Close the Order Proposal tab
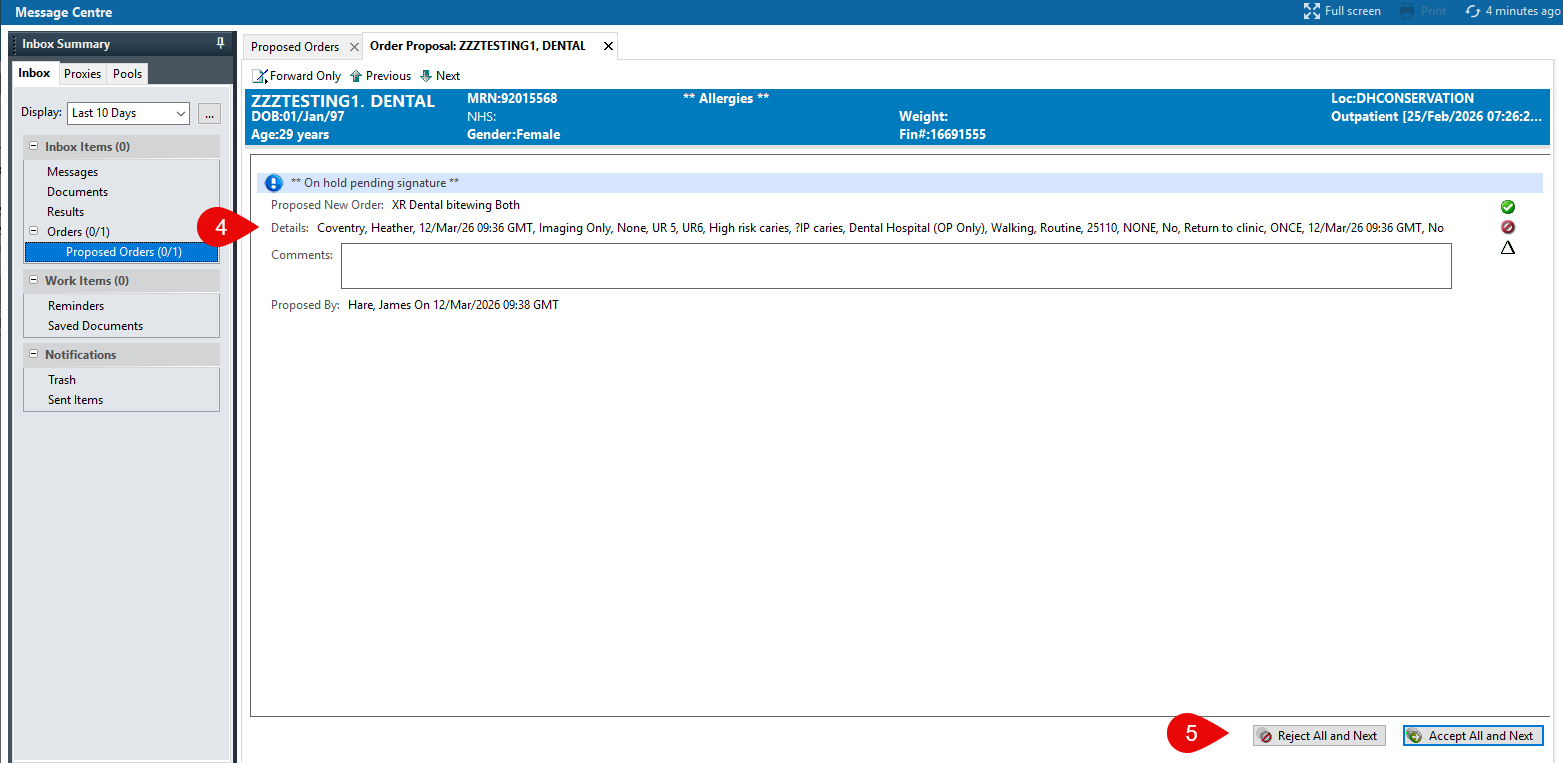Viewport: 1563px width, 763px height. pyautogui.click(x=608, y=47)
